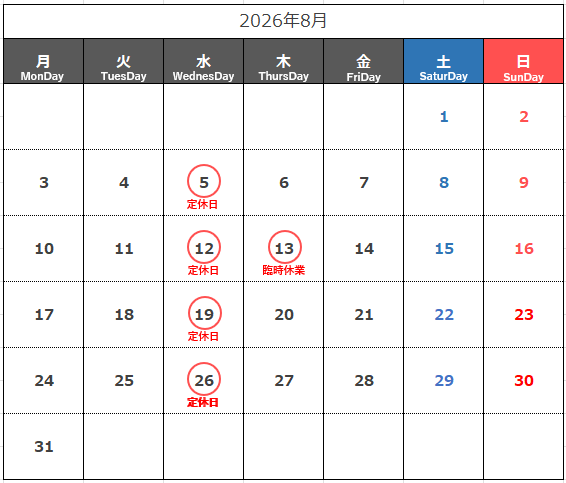Click red date 16
The height and width of the screenshot is (483, 566).
pyautogui.click(x=524, y=249)
